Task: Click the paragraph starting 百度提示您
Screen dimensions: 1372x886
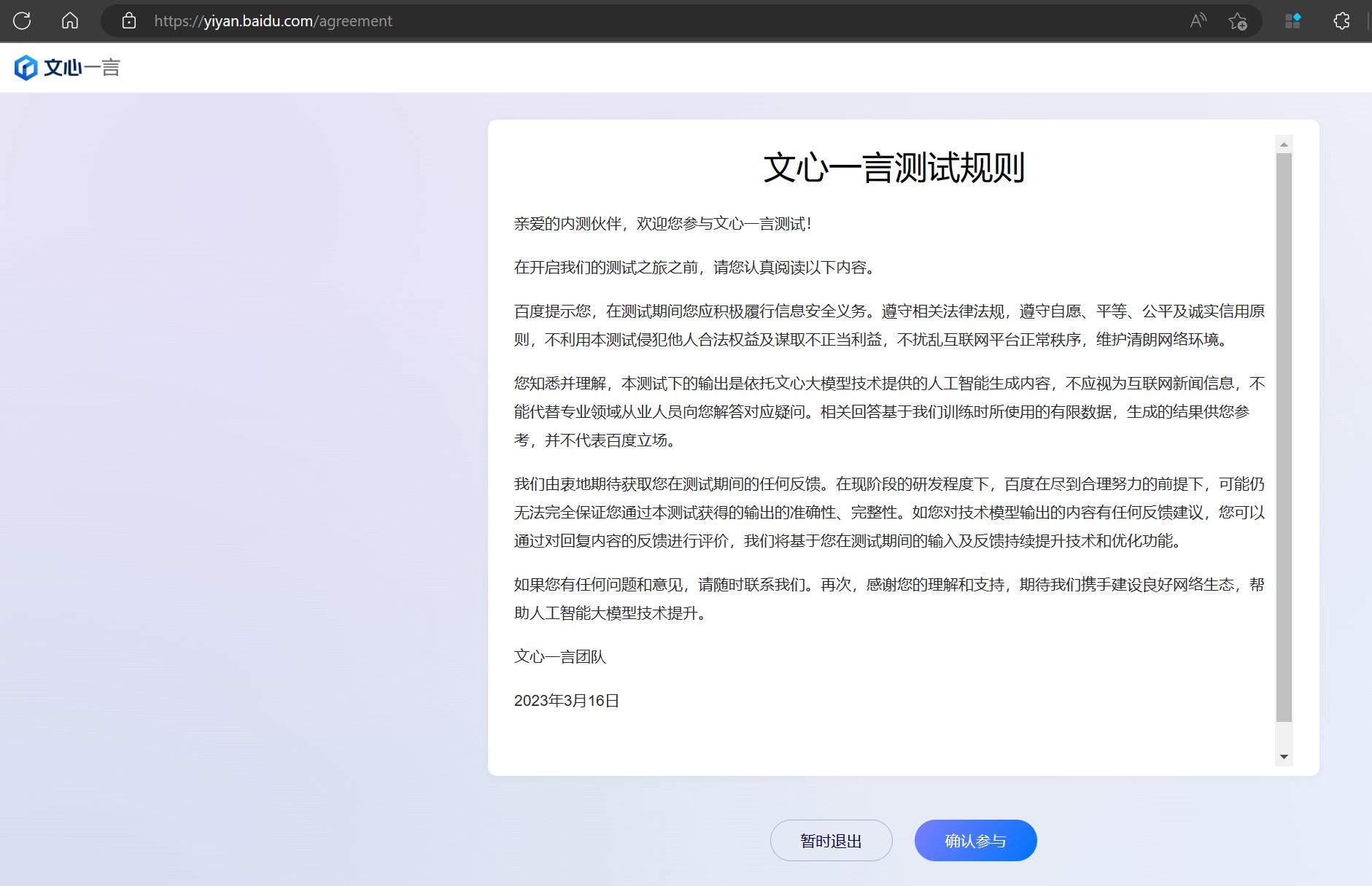Action: [889, 325]
